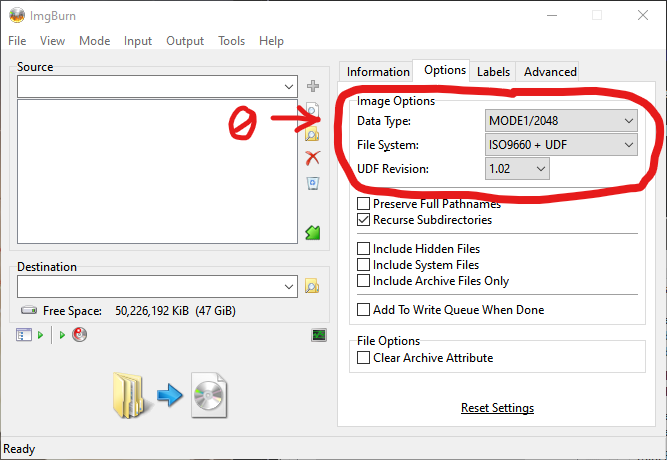Click the Ready status bar text
Viewport: 667px width, 460px height.
pos(19,449)
